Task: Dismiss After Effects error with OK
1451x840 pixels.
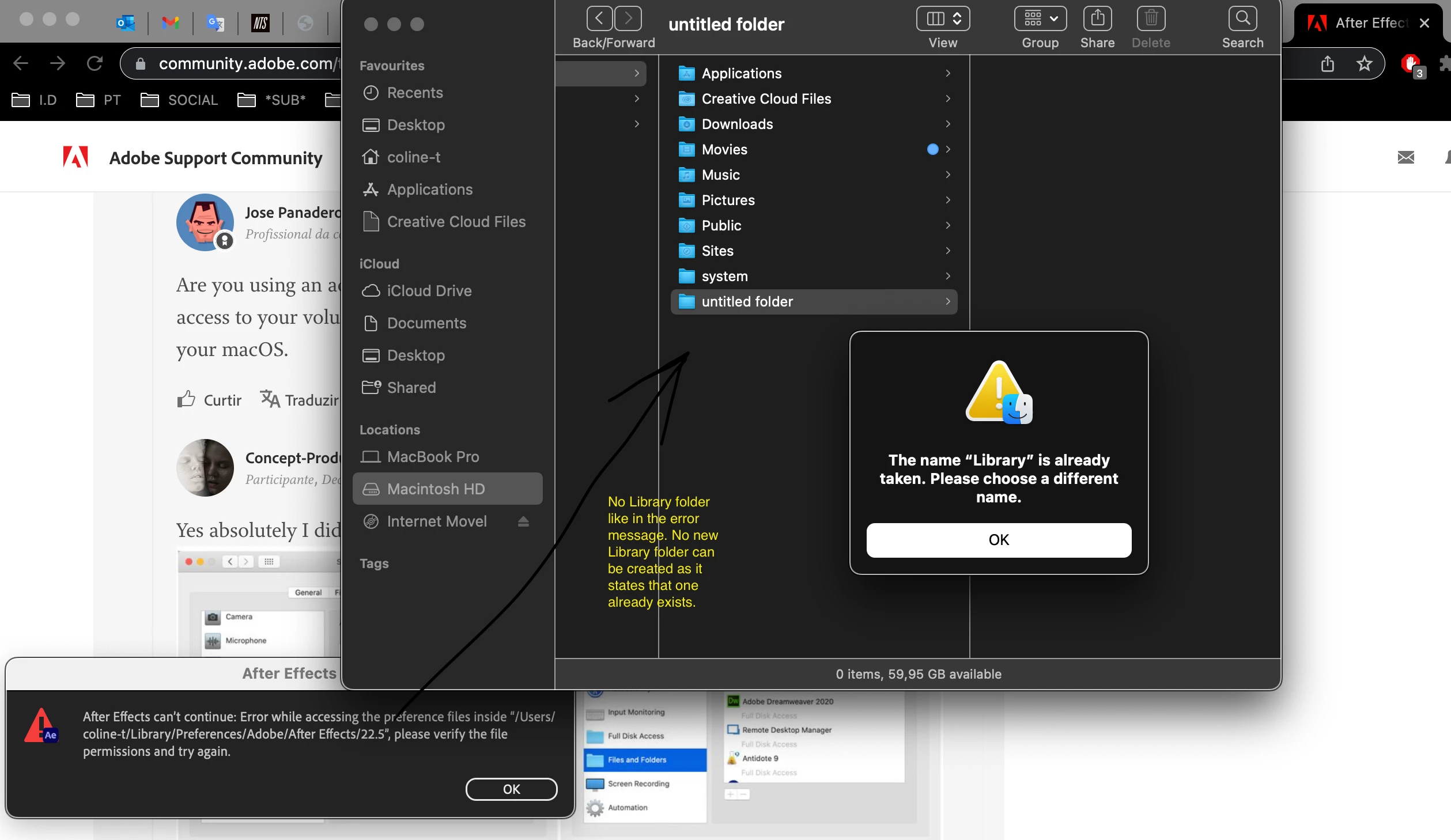Action: click(x=511, y=789)
